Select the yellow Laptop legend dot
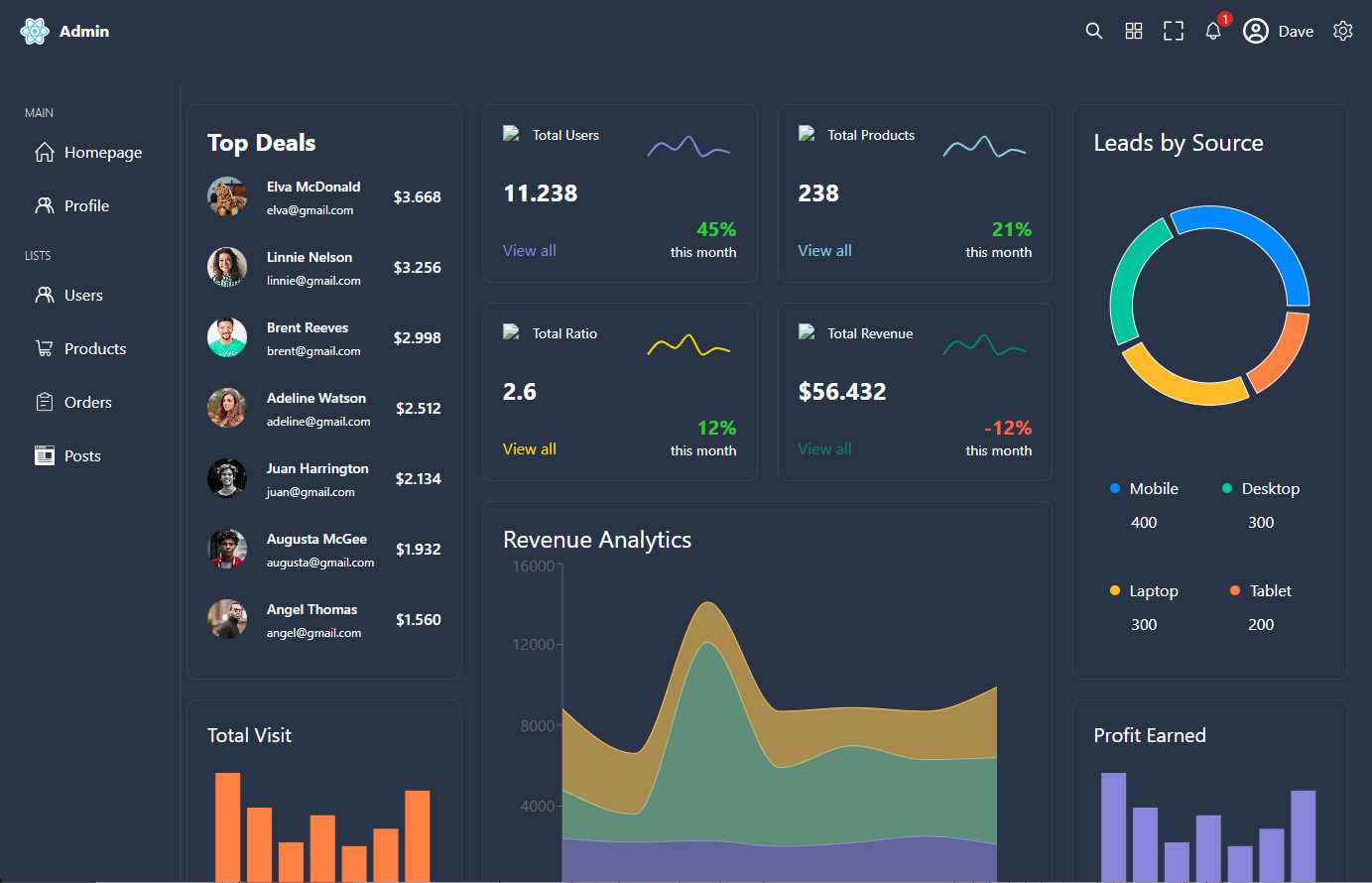The width and height of the screenshot is (1372, 883). pos(1115,590)
